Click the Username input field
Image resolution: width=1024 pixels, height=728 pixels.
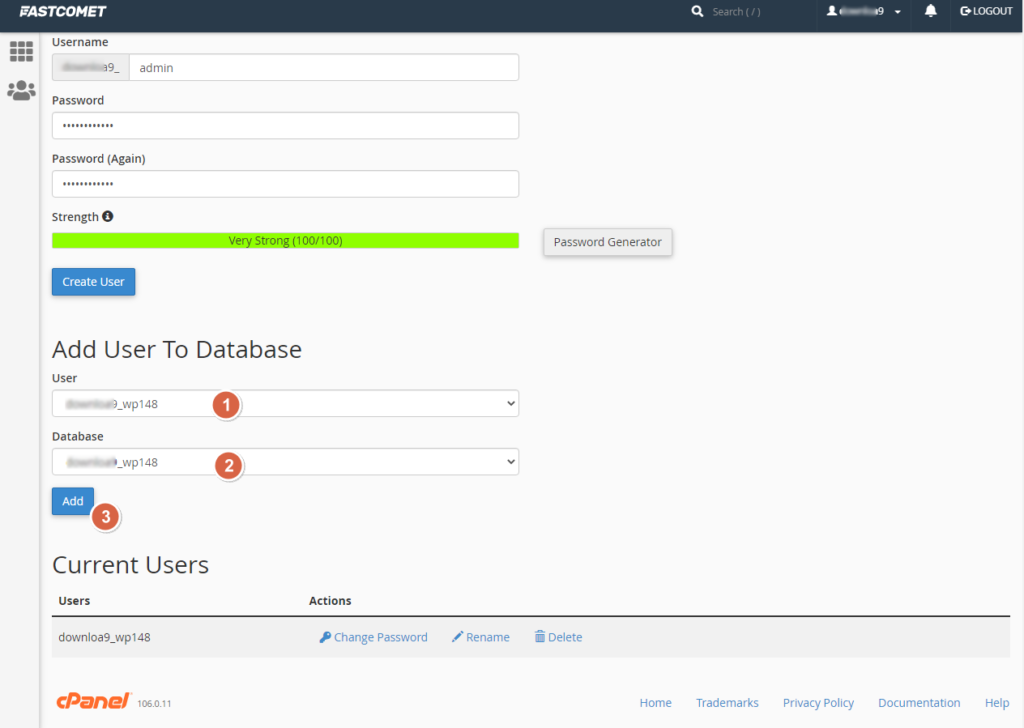coord(323,68)
